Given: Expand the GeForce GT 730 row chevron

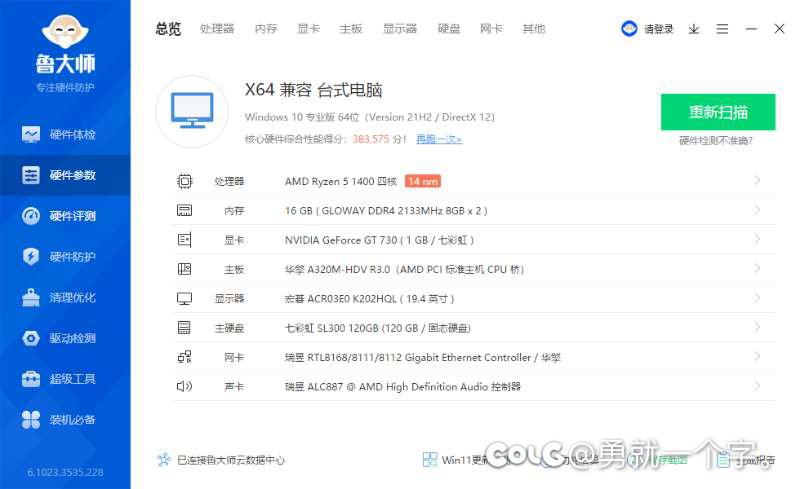Looking at the screenshot, I should click(x=757, y=239).
